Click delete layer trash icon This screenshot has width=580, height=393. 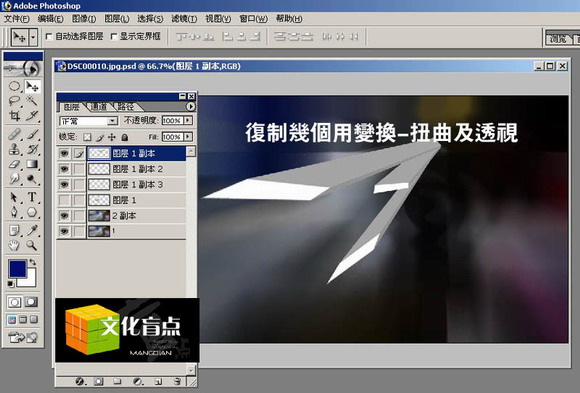[x=177, y=381]
